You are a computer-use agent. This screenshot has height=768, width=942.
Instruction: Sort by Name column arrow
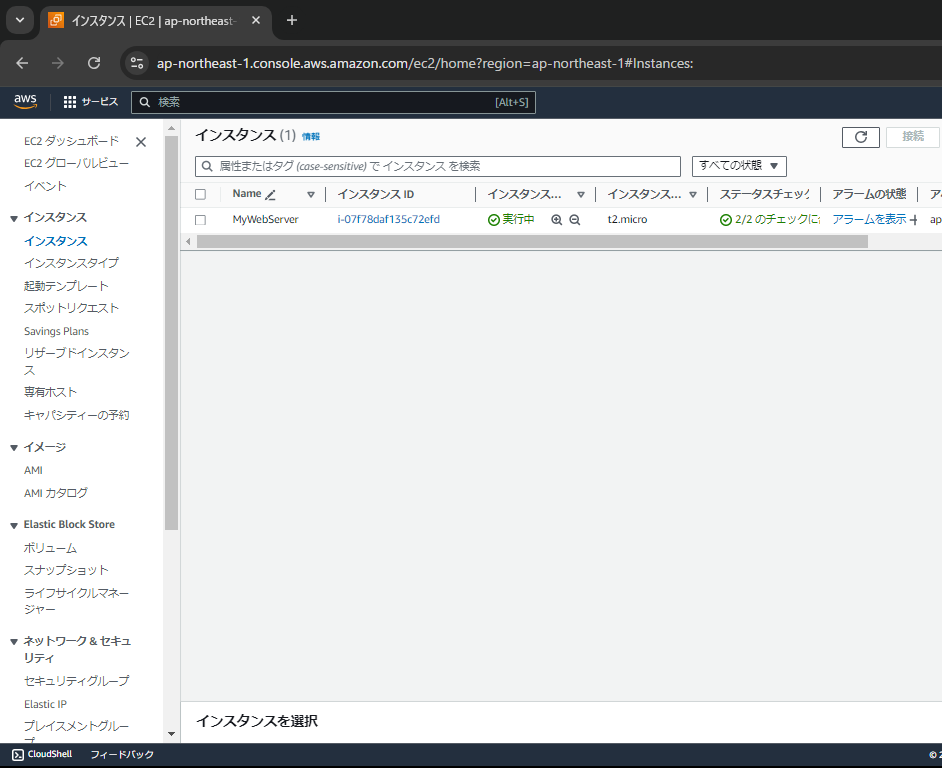311,195
